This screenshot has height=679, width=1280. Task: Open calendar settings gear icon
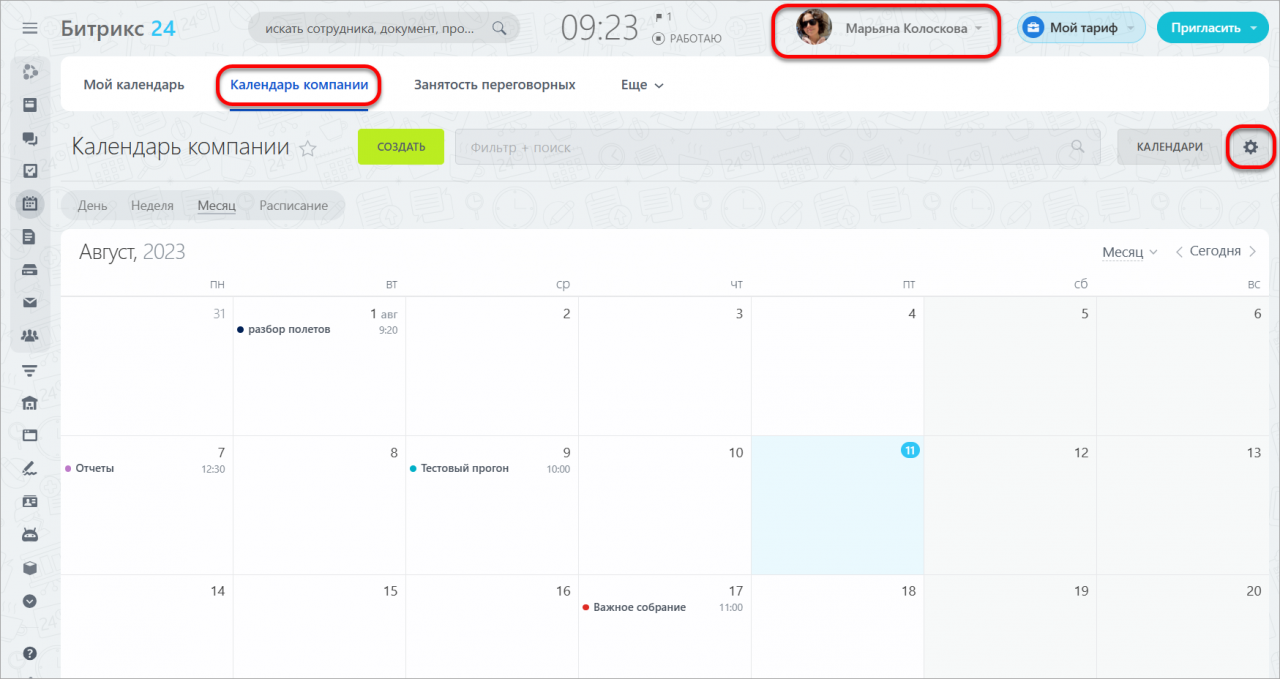[1250, 147]
